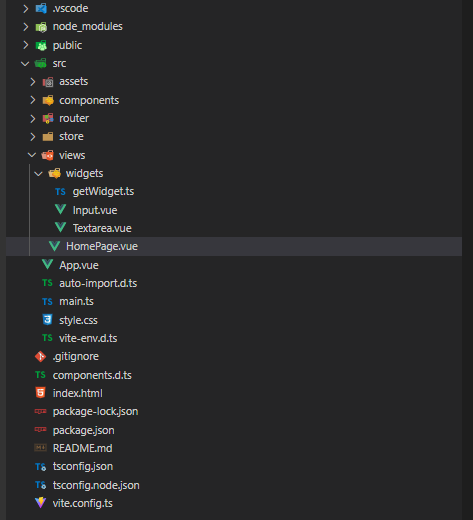Open the index.html file
Screen dimensions: 473x520
pyautogui.click(x=78, y=393)
